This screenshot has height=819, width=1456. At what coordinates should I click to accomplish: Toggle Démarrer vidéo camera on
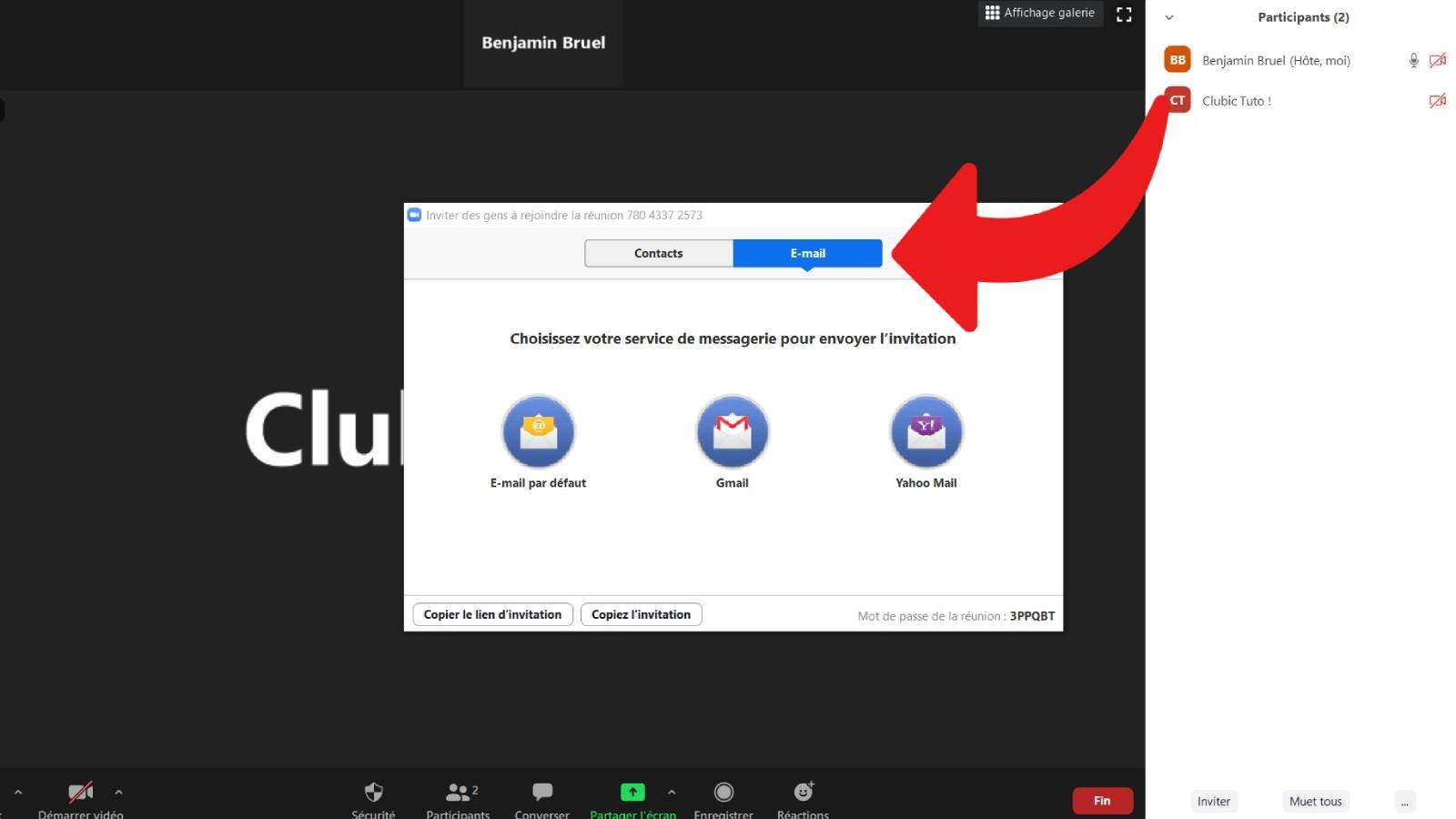tap(80, 793)
